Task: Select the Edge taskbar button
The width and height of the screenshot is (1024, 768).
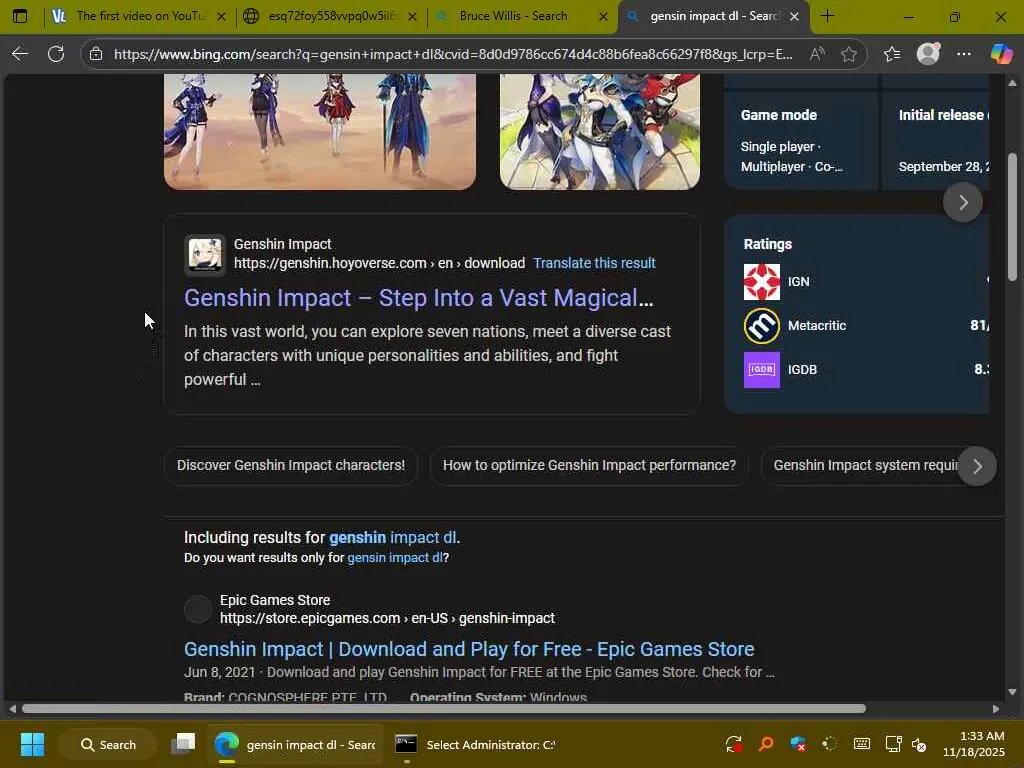Action: (295, 744)
